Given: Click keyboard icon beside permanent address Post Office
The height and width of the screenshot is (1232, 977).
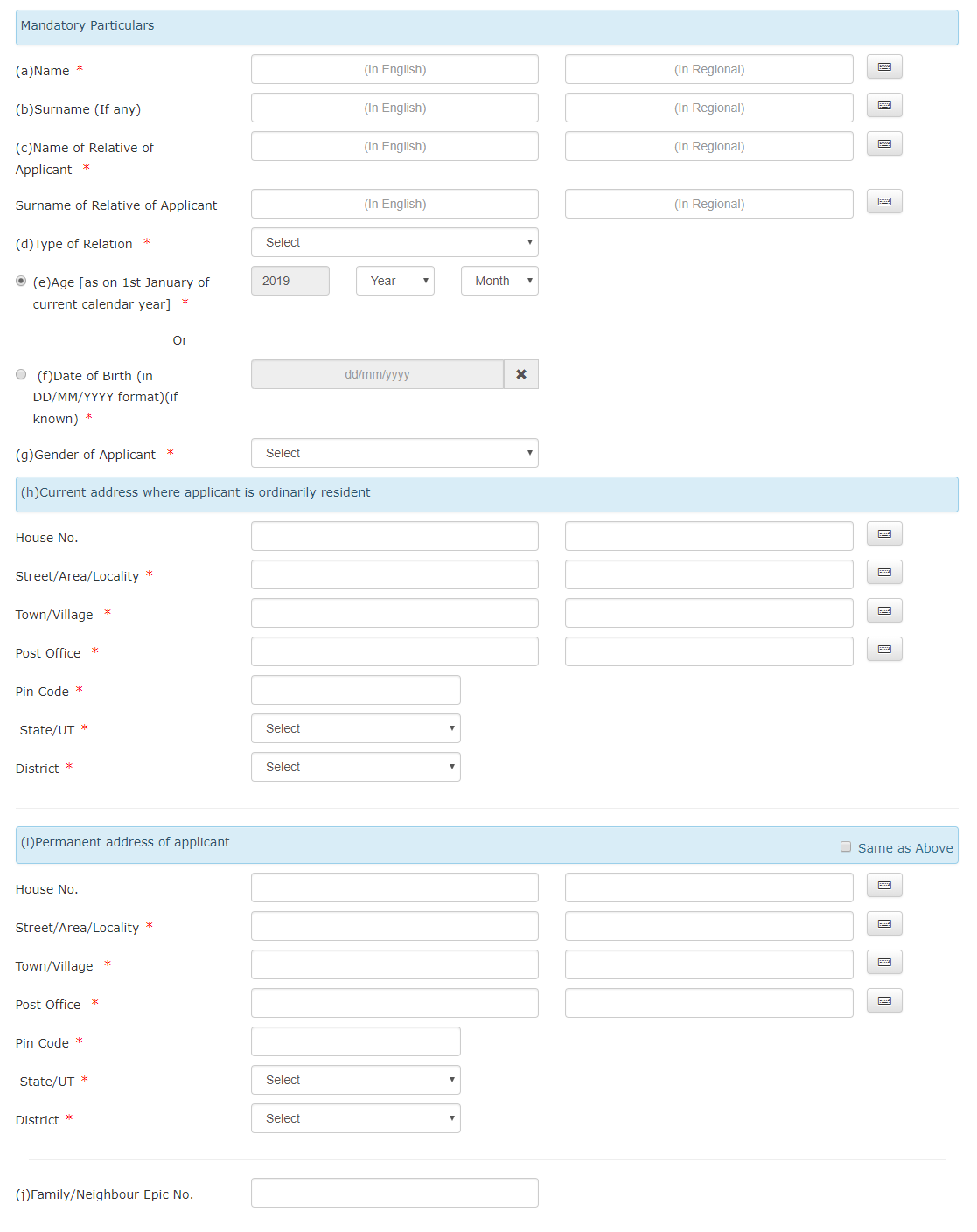Looking at the screenshot, I should click(x=883, y=1000).
